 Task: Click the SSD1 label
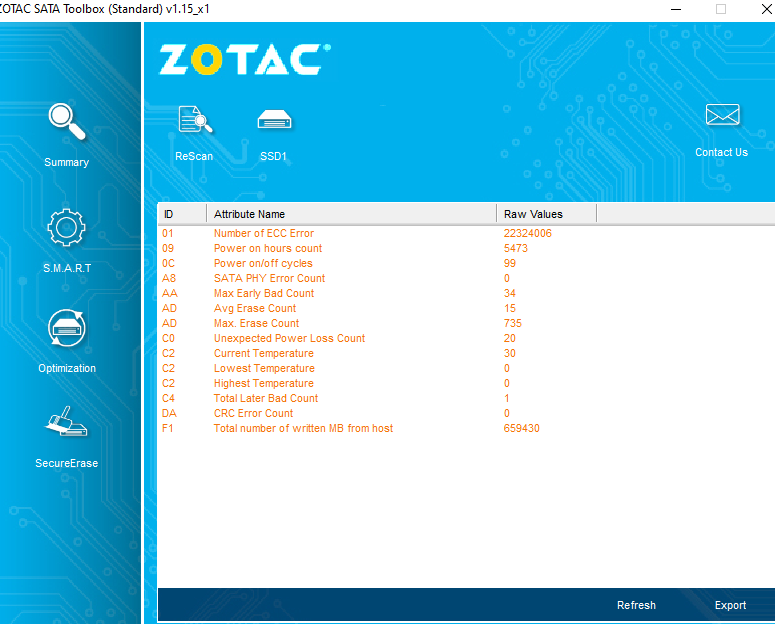pyautogui.click(x=273, y=156)
